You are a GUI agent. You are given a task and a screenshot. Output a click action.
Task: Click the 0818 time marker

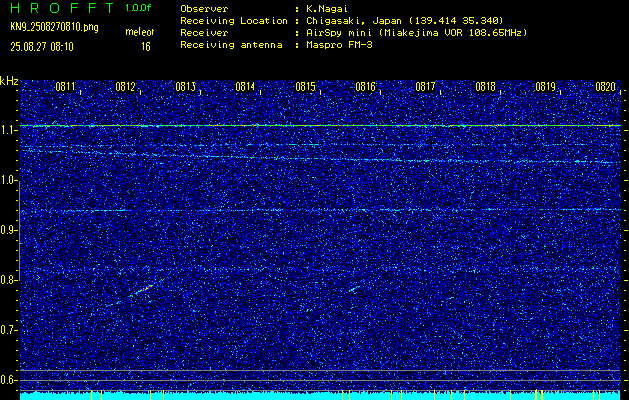pos(485,86)
